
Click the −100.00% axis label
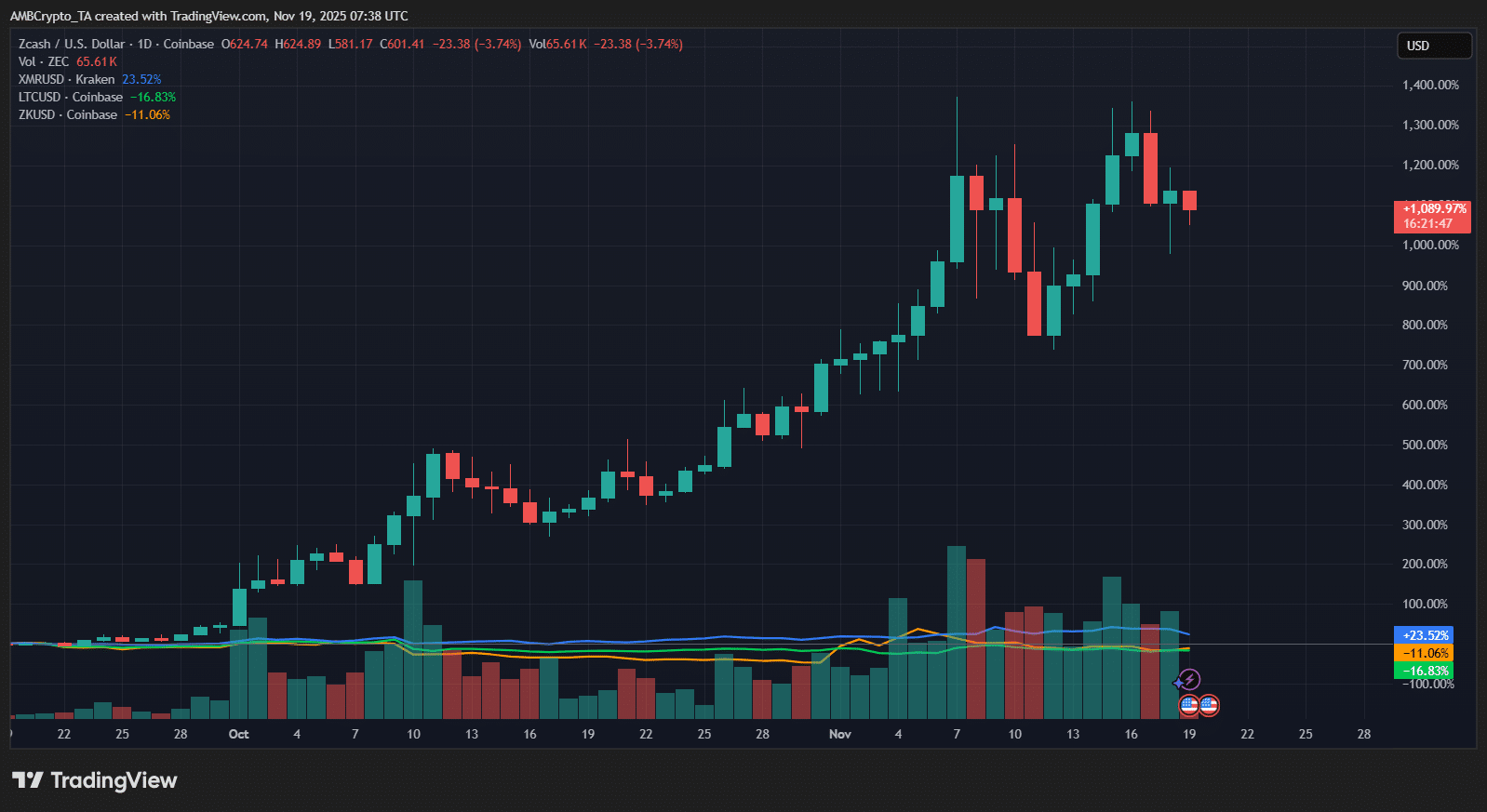coord(1430,685)
